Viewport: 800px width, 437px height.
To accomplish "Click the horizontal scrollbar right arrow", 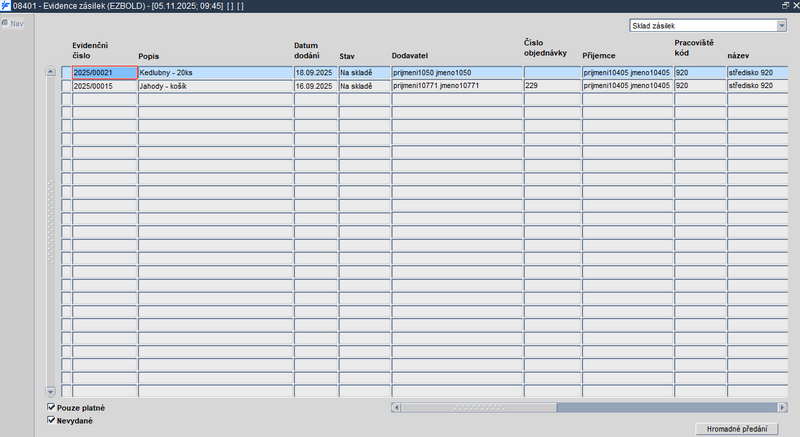I will (782, 407).
